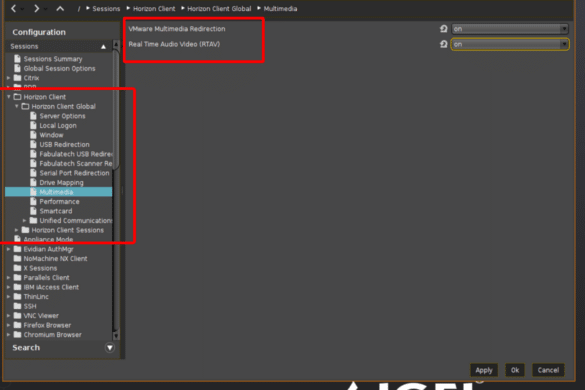585x390 pixels.
Task: Click the Apply button
Action: (484, 370)
